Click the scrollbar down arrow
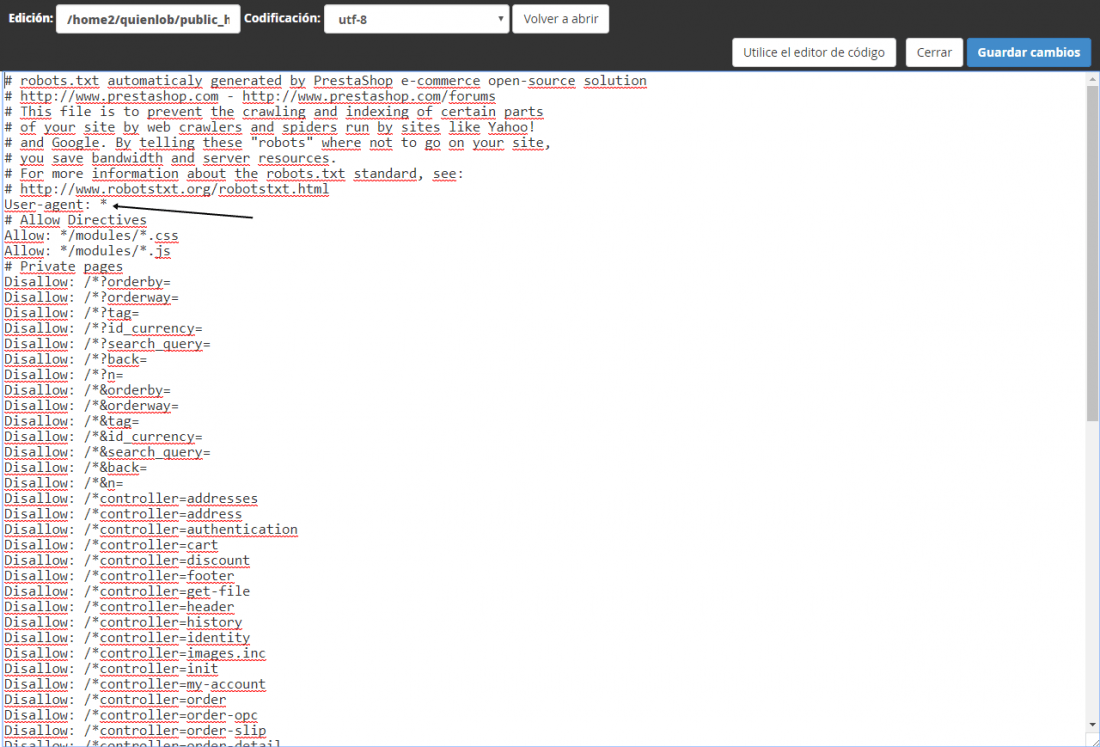 coord(1092,725)
